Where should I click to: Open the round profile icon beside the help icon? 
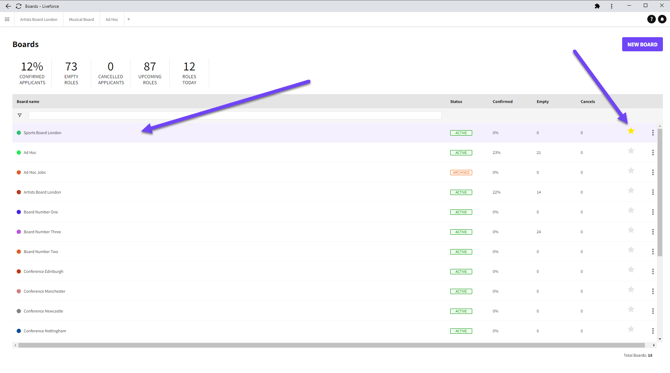pos(662,19)
